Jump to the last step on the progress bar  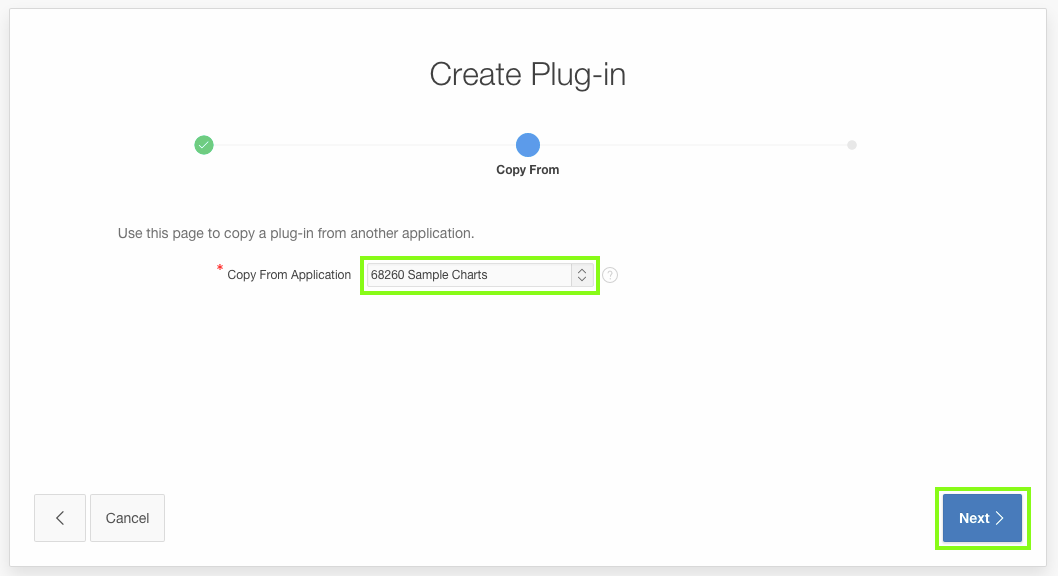click(851, 145)
